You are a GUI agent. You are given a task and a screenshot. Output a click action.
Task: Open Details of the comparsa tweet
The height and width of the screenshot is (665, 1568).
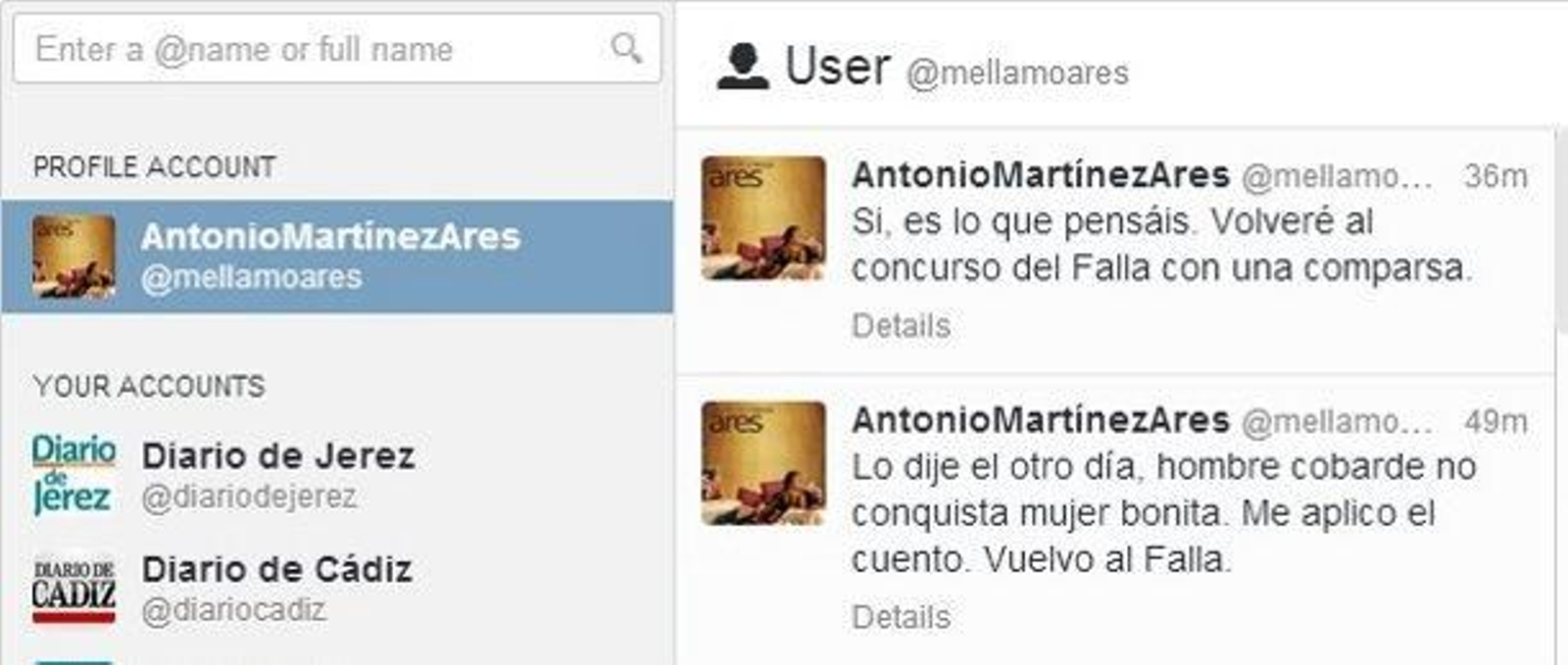901,325
